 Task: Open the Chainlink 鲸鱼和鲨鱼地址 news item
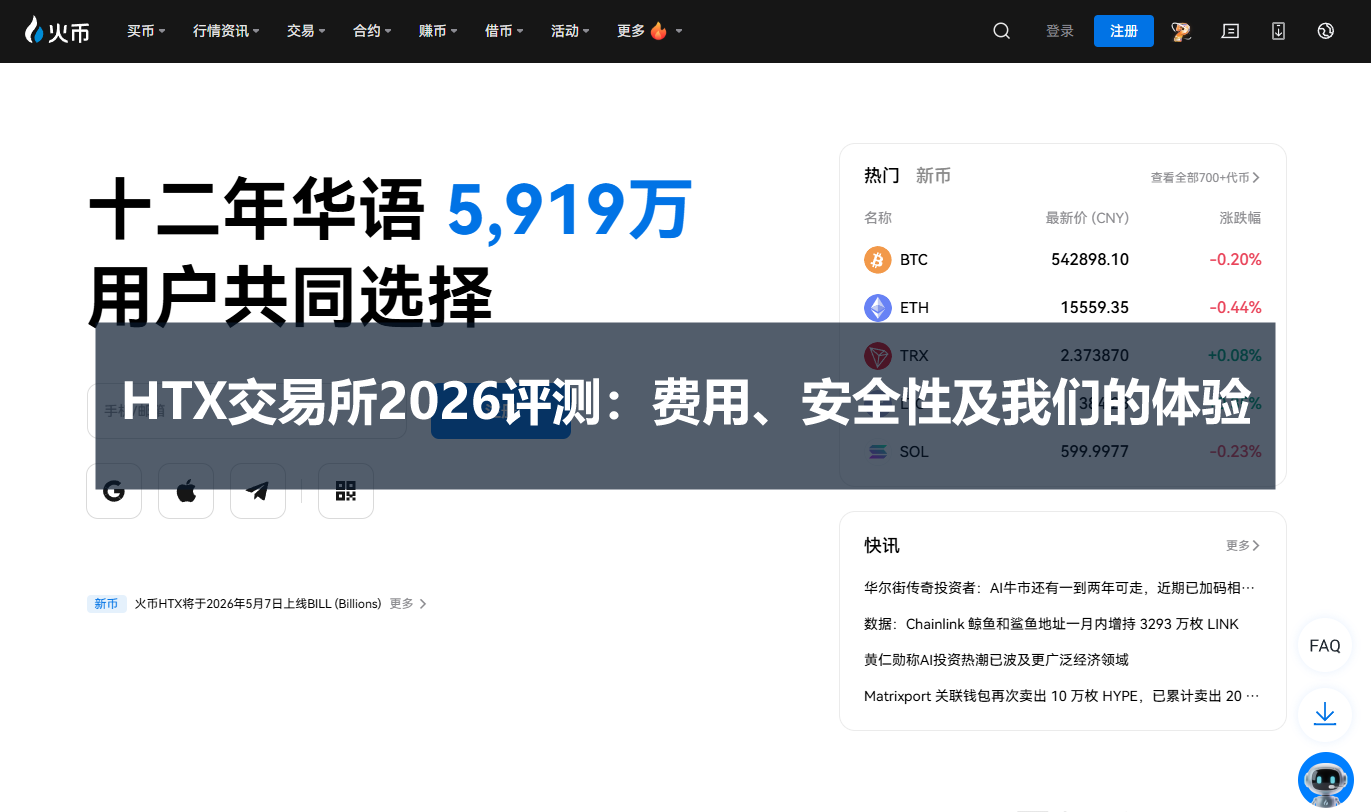[x=1051, y=624]
